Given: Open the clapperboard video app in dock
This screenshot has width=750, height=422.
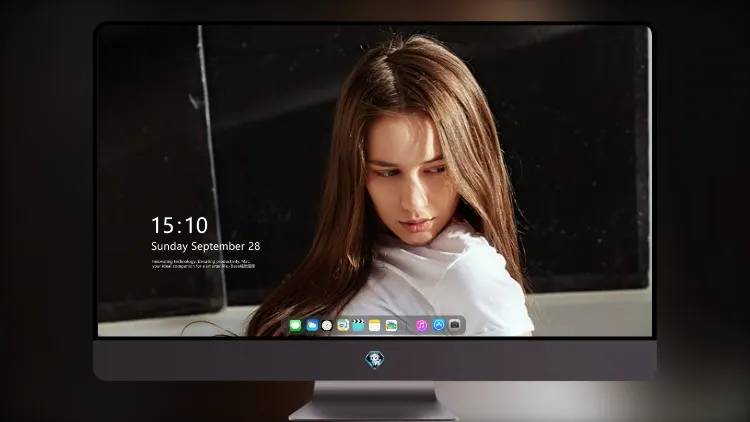Looking at the screenshot, I should click(358, 325).
